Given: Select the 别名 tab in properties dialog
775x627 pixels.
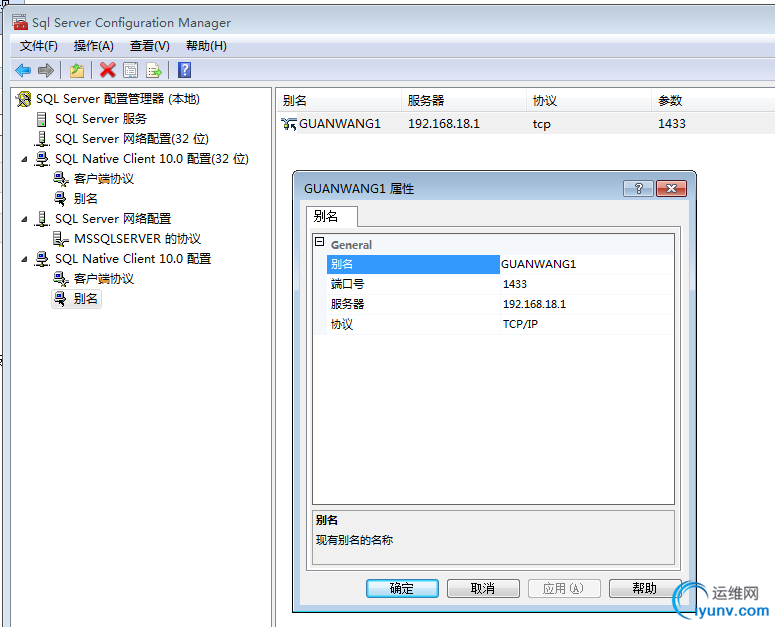Looking at the screenshot, I should pos(331,216).
